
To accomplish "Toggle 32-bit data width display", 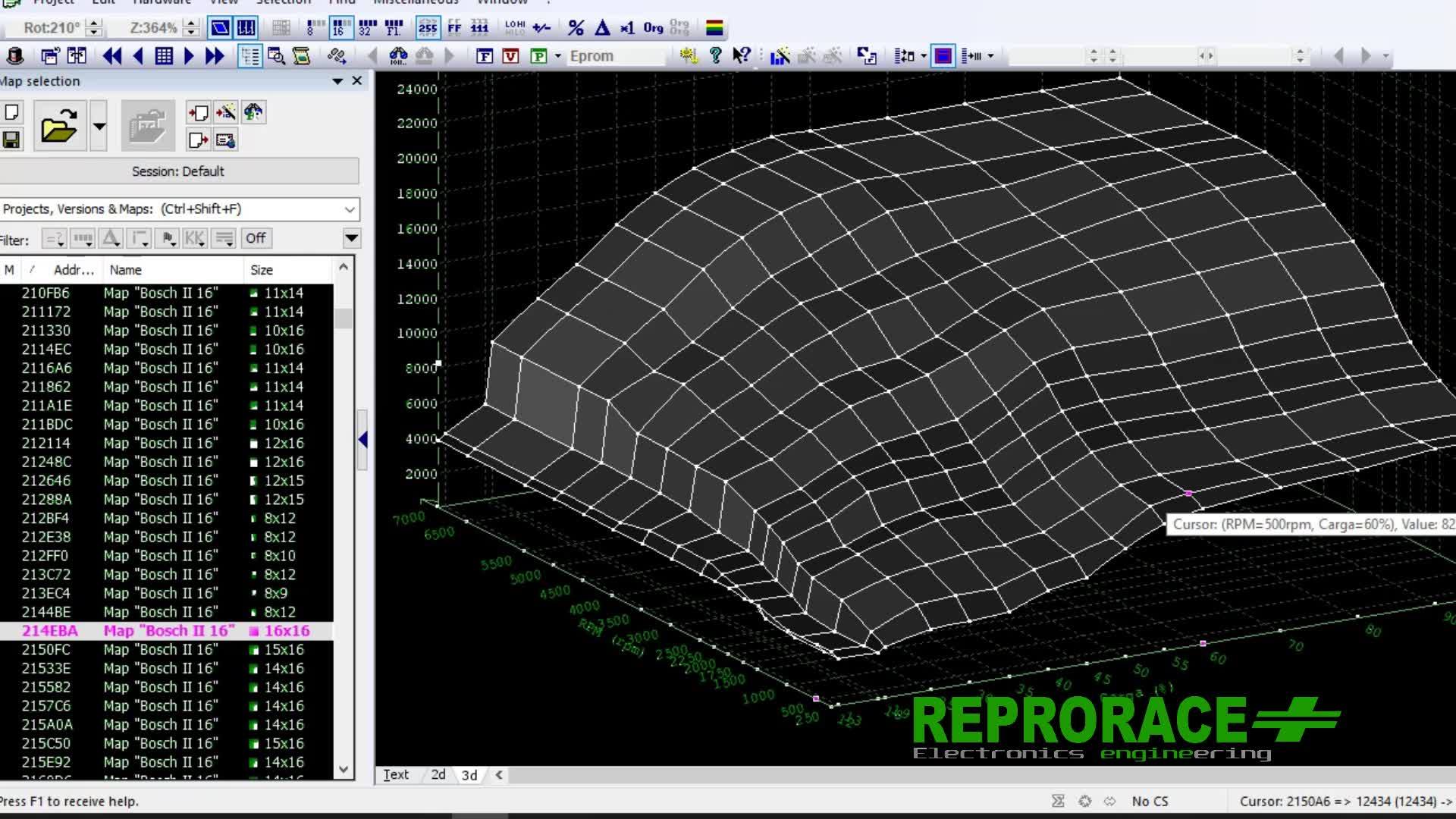I will 367,28.
